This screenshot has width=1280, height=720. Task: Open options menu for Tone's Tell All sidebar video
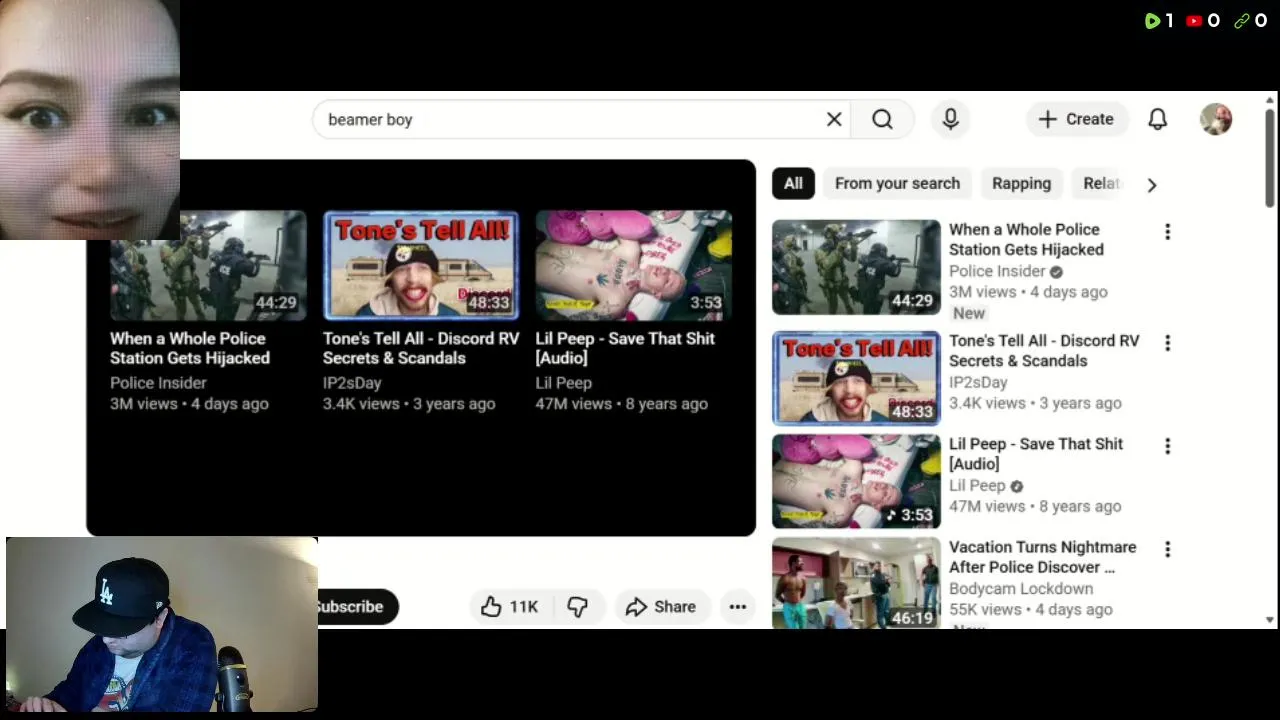pyautogui.click(x=1167, y=343)
